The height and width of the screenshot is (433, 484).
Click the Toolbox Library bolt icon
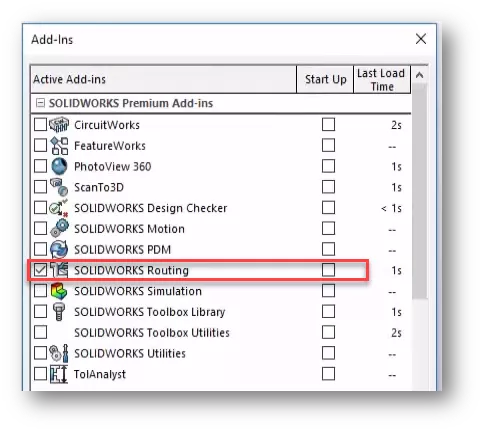[x=59, y=312]
